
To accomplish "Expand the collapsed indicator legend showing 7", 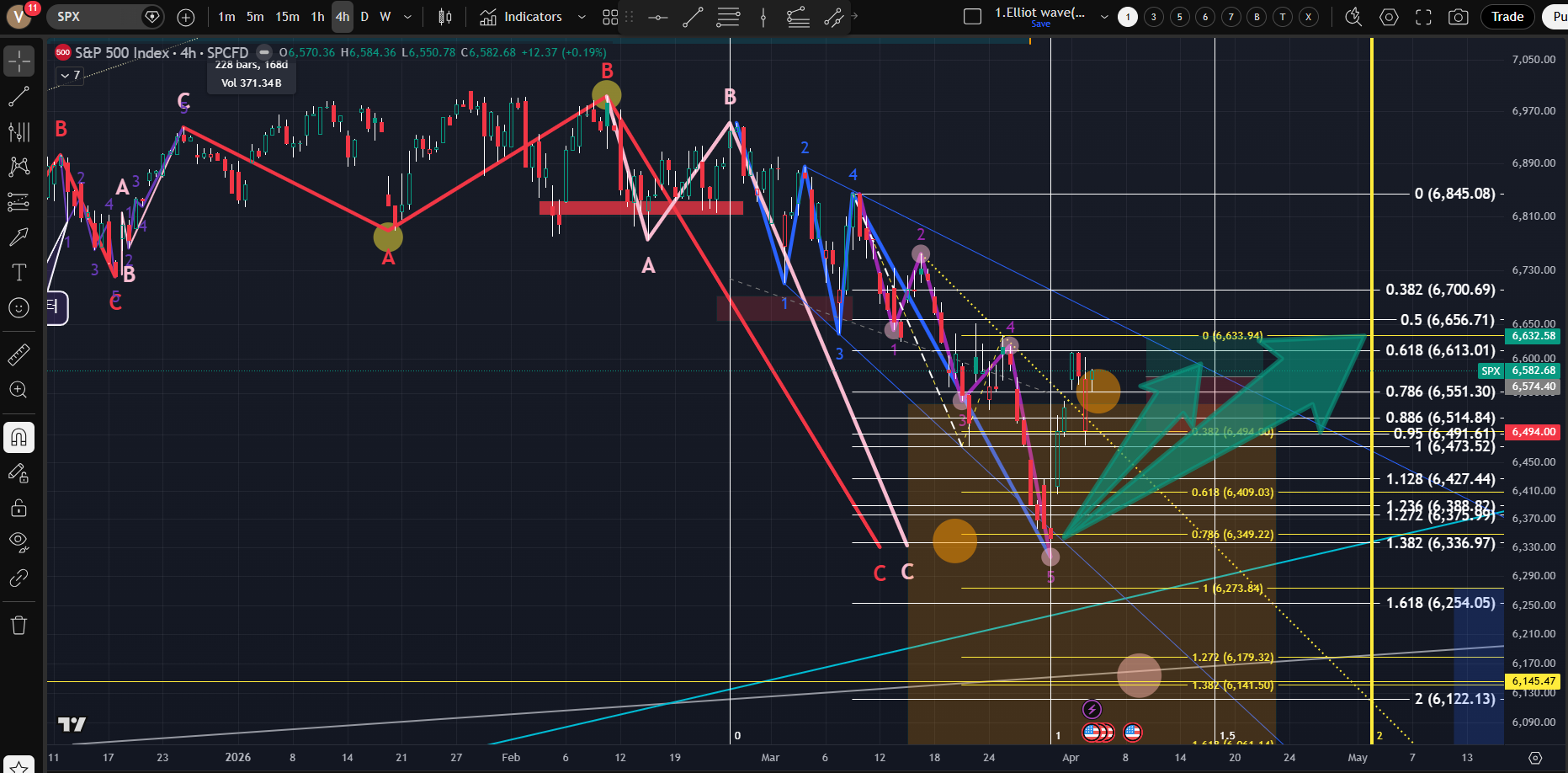I will click(70, 76).
